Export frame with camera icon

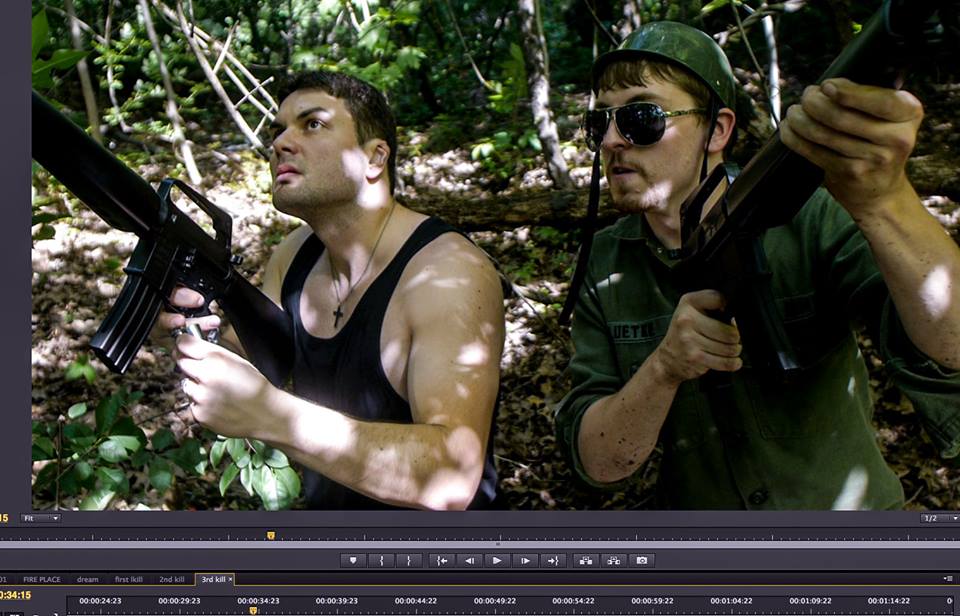coord(642,560)
